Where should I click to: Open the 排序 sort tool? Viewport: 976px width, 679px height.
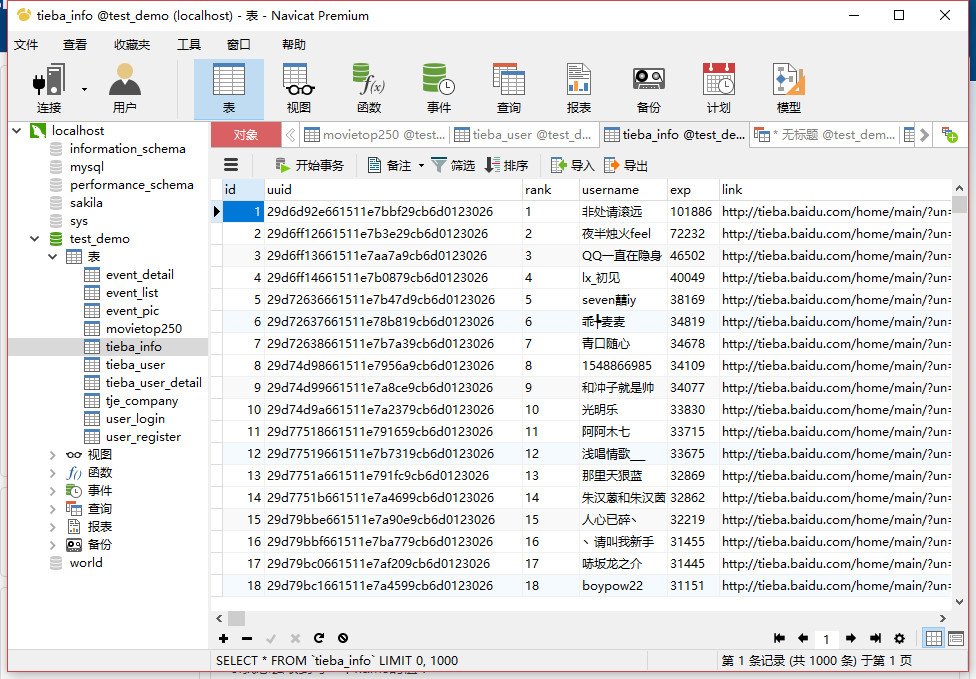pos(507,166)
